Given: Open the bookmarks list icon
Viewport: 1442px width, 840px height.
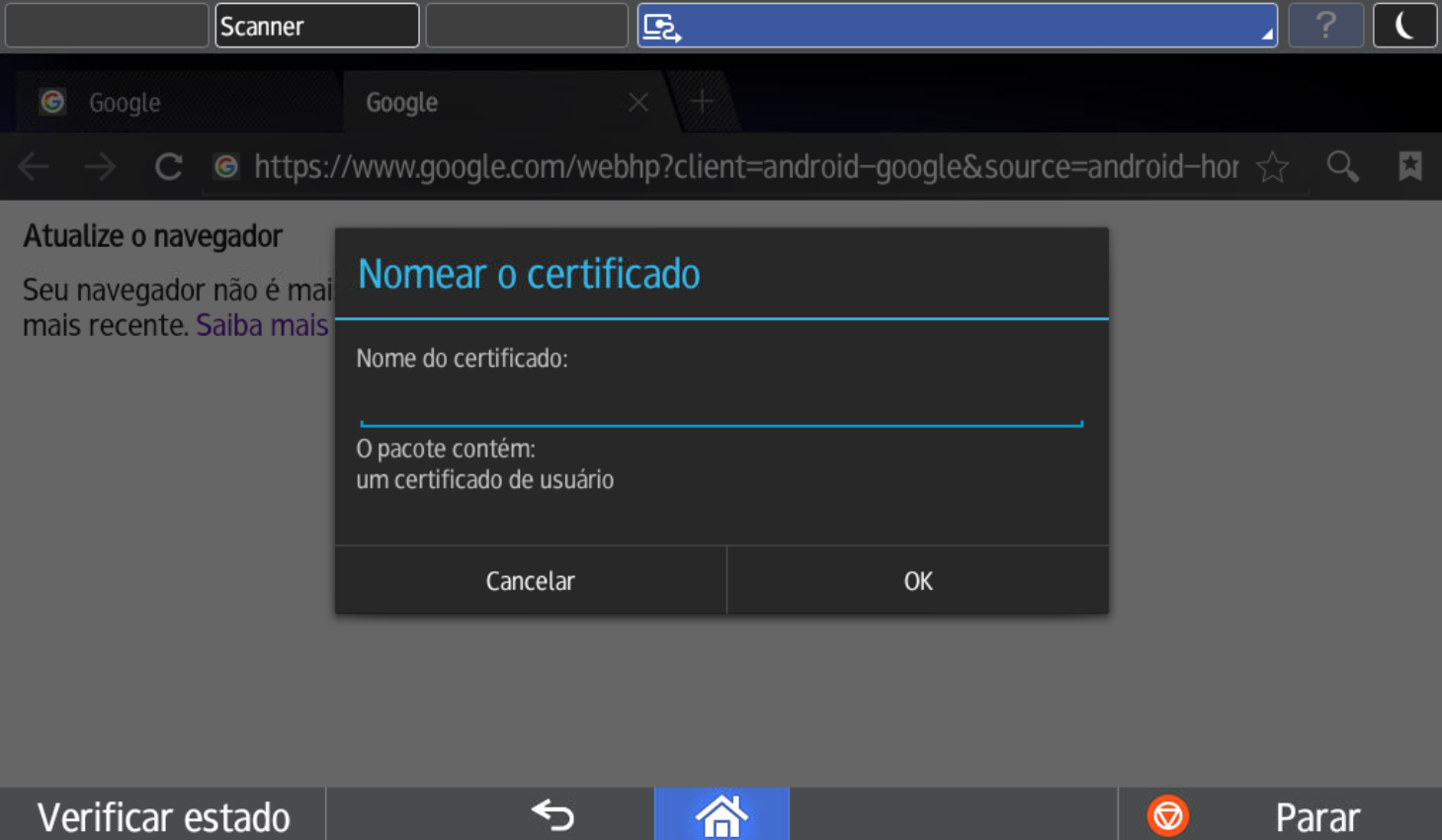Looking at the screenshot, I should pos(1409,166).
